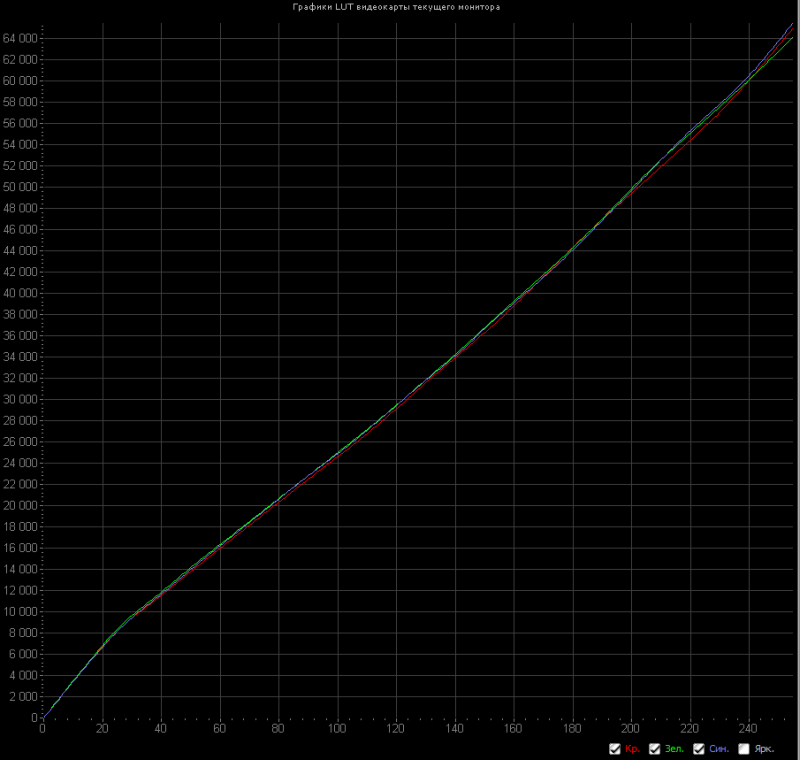
Task: Click the green 'Зел.' label text
Action: (674, 749)
